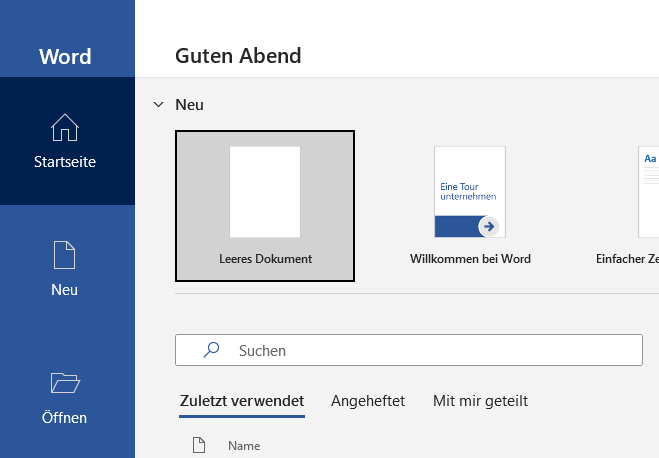Viewport: 659px width, 458px height.
Task: Select the Leeres Dokument template
Action: (265, 206)
